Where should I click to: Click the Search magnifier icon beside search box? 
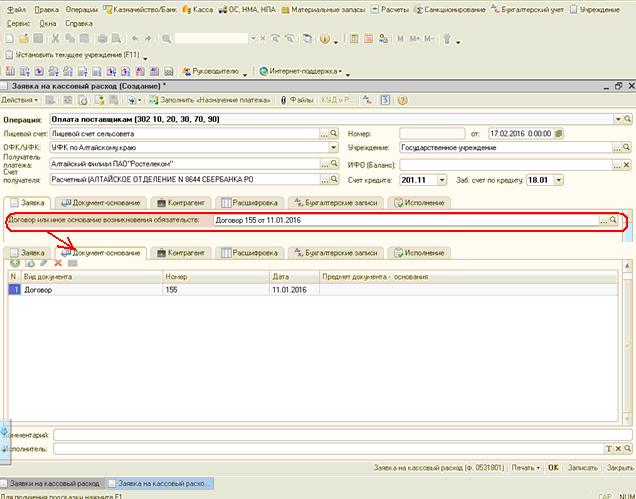166,39
